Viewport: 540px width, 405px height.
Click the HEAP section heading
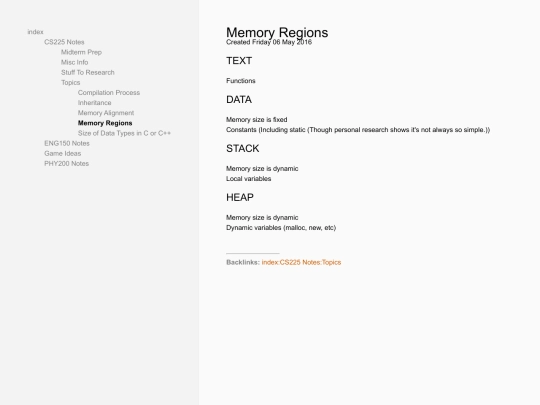pyautogui.click(x=240, y=197)
